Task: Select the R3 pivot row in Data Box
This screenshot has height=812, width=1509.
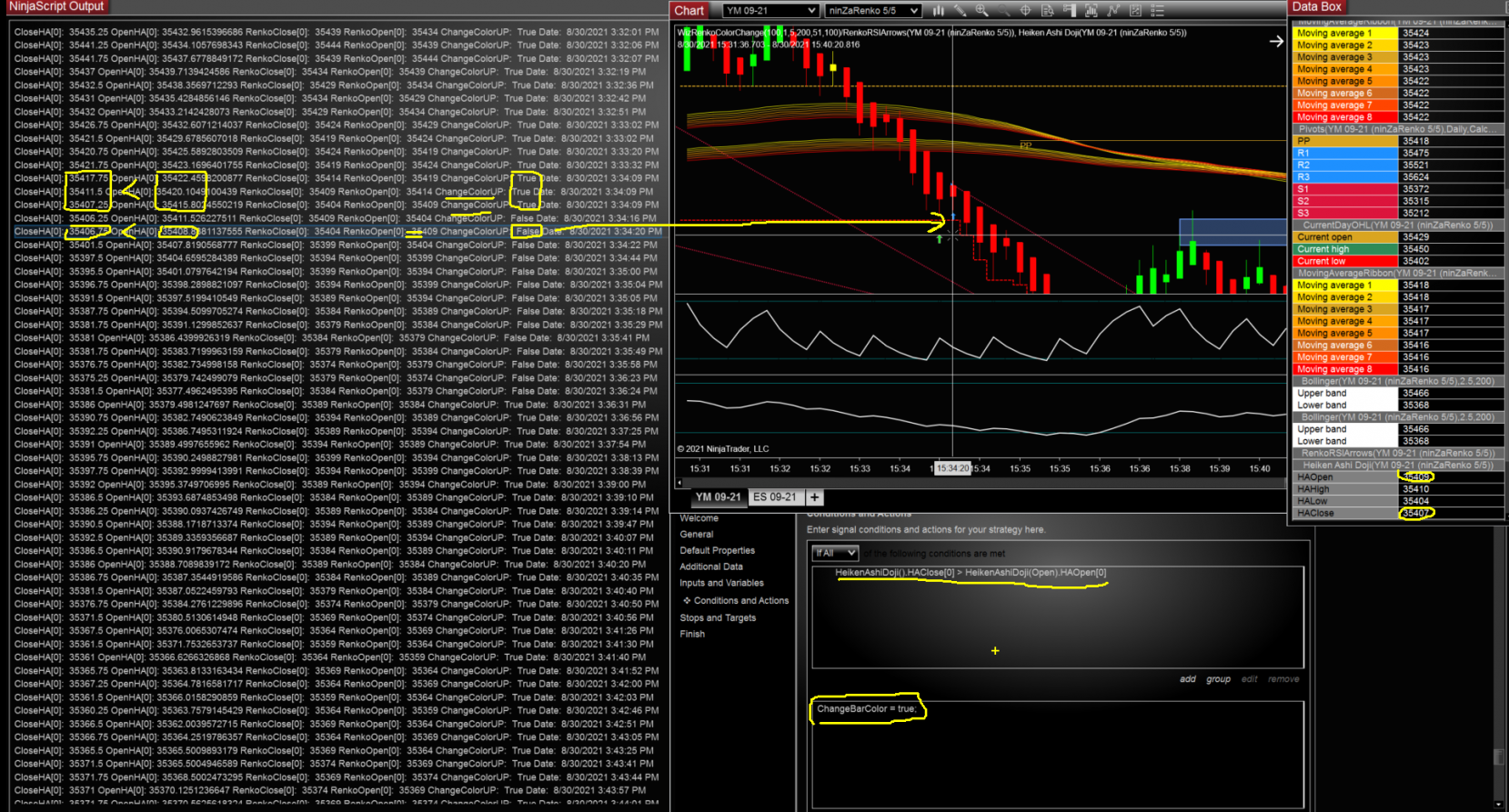Action: point(1399,177)
